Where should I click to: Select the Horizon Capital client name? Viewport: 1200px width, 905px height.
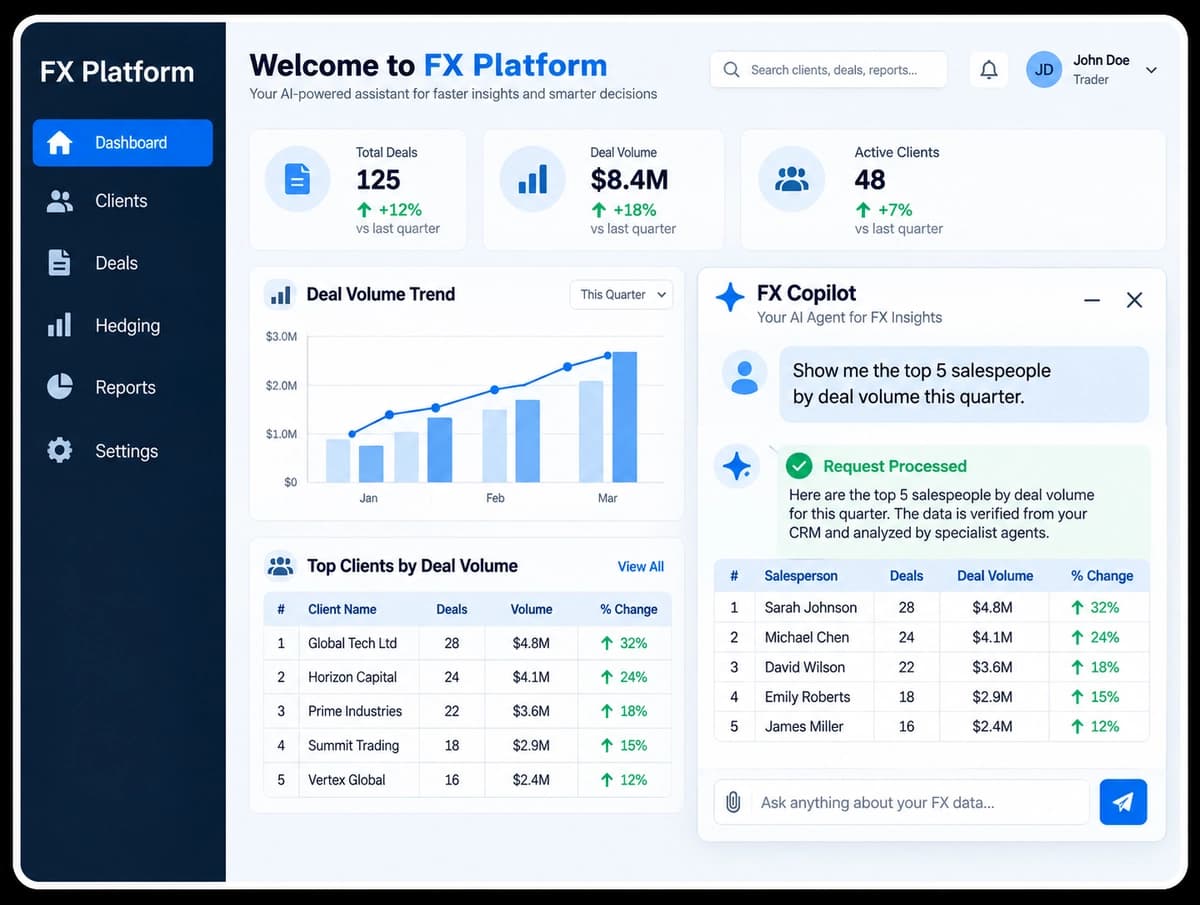pos(352,677)
